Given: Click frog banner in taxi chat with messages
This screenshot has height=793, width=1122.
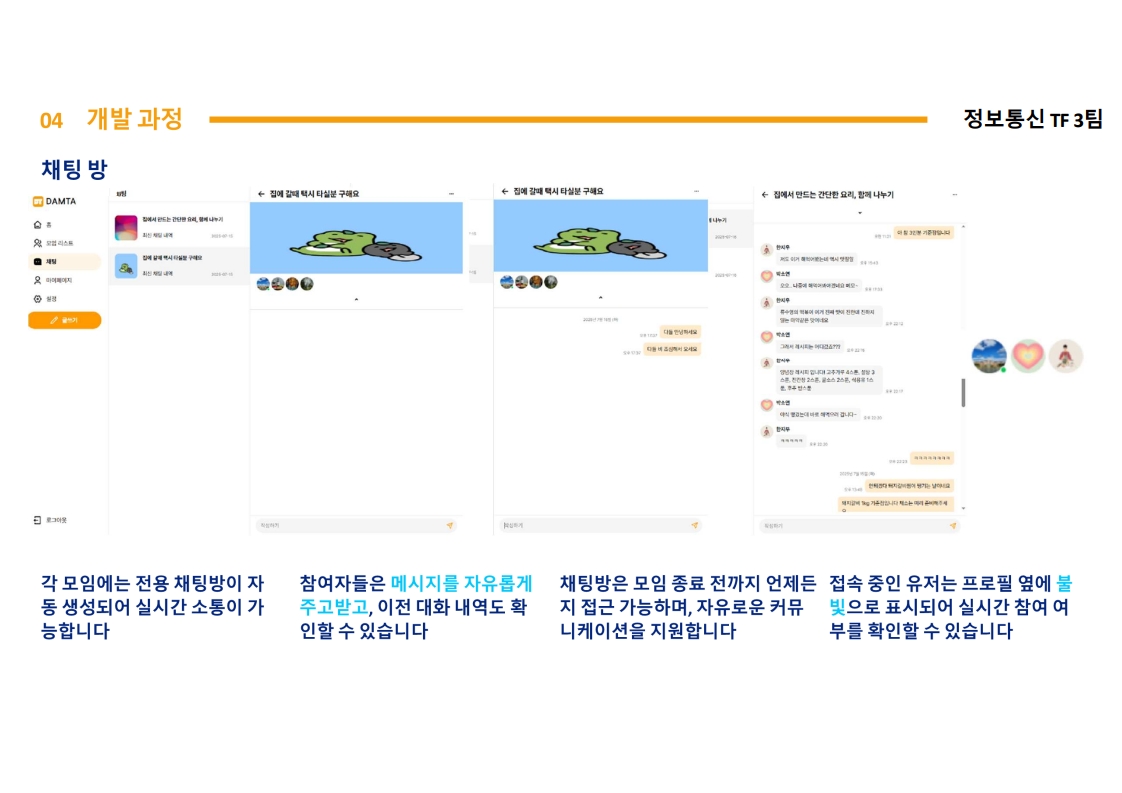Looking at the screenshot, I should (x=600, y=235).
